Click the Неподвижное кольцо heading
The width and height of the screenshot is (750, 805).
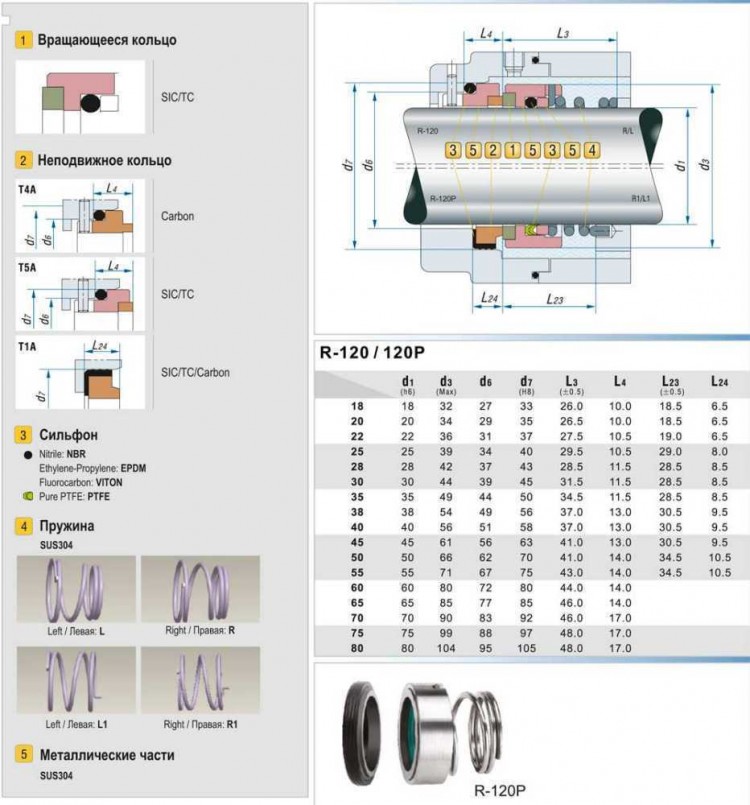click(x=105, y=161)
